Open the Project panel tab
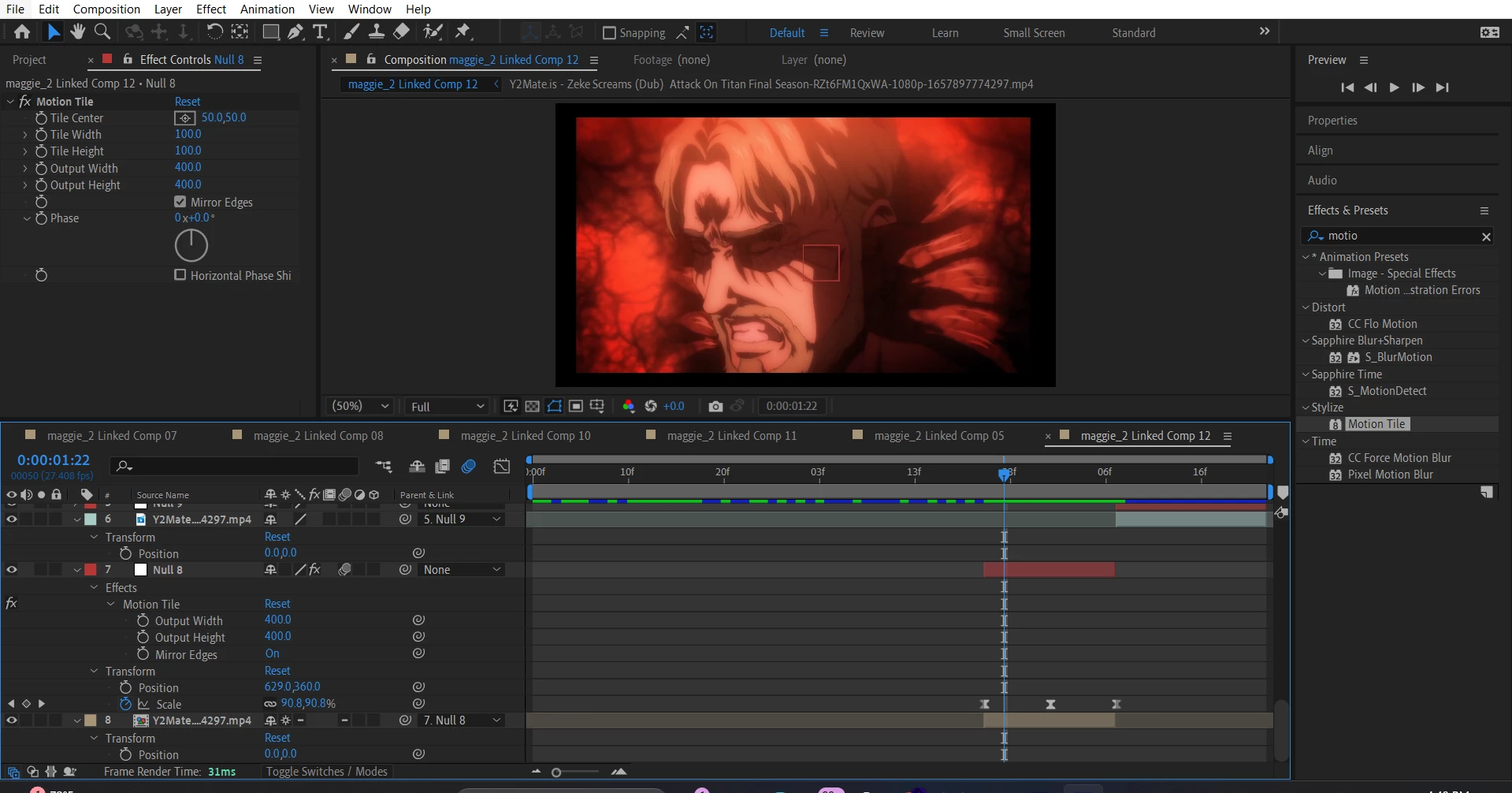Screen dimensions: 1512x793 (29, 60)
